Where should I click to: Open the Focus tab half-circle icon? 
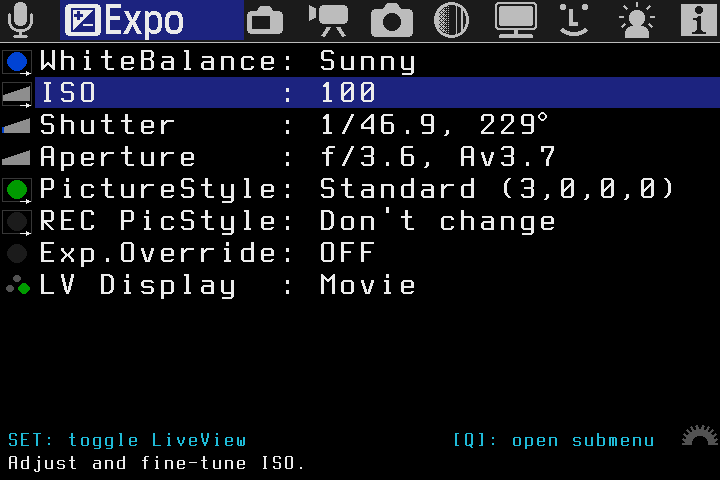pyautogui.click(x=452, y=20)
